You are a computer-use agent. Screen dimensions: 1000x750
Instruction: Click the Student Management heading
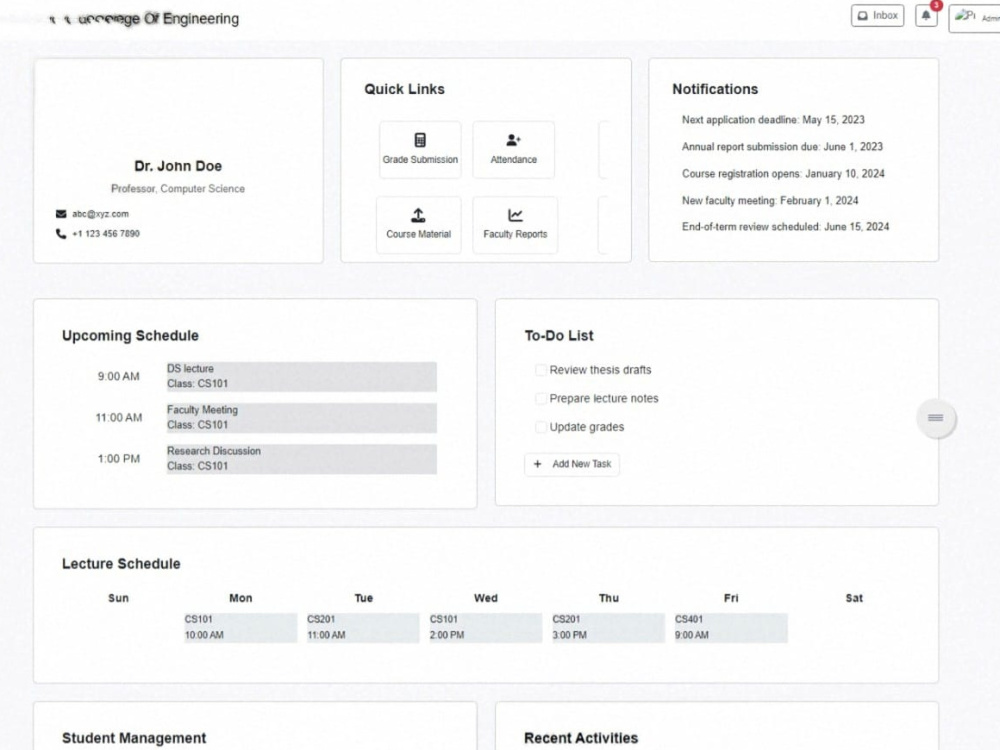click(134, 738)
